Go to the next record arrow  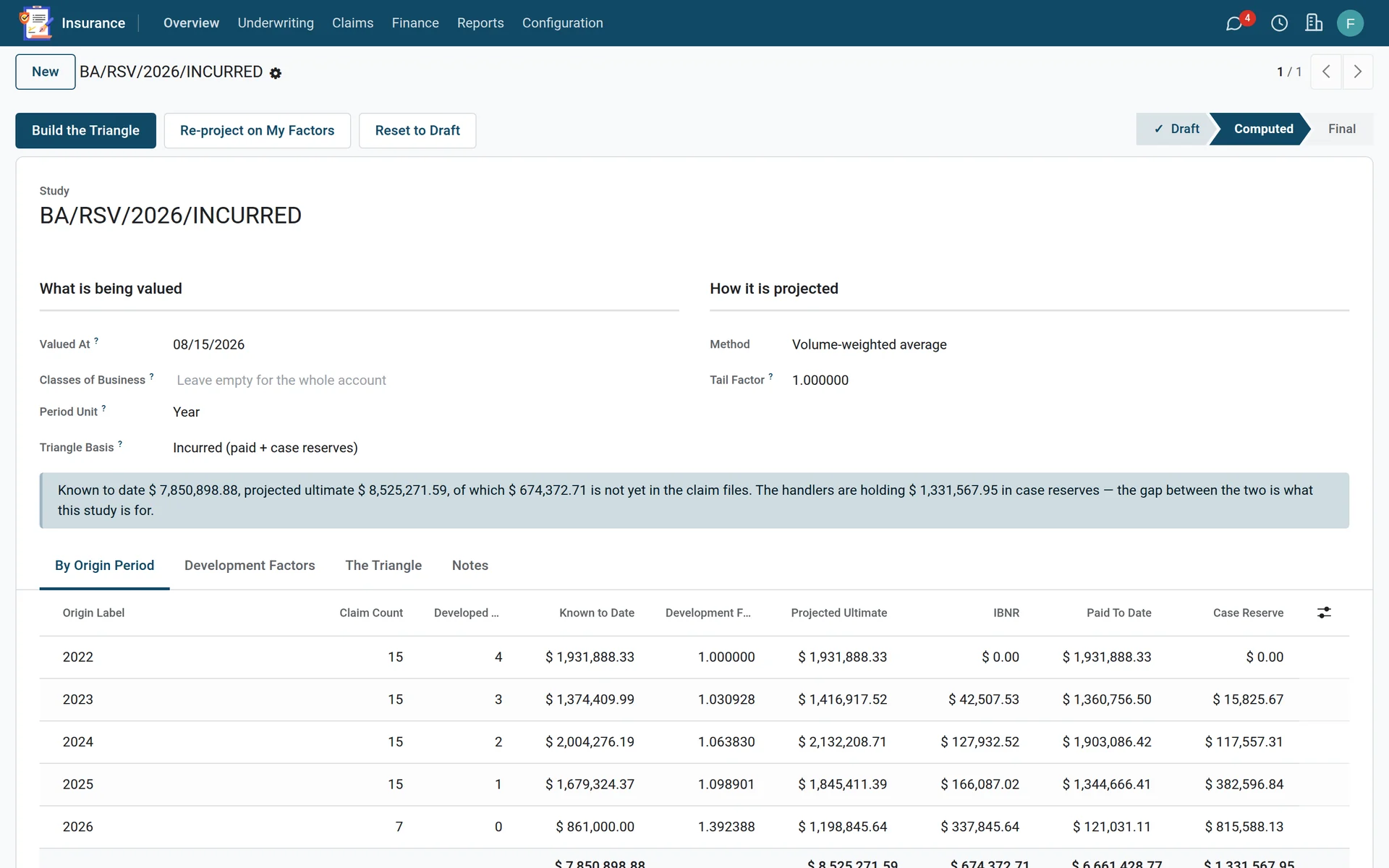tap(1357, 72)
